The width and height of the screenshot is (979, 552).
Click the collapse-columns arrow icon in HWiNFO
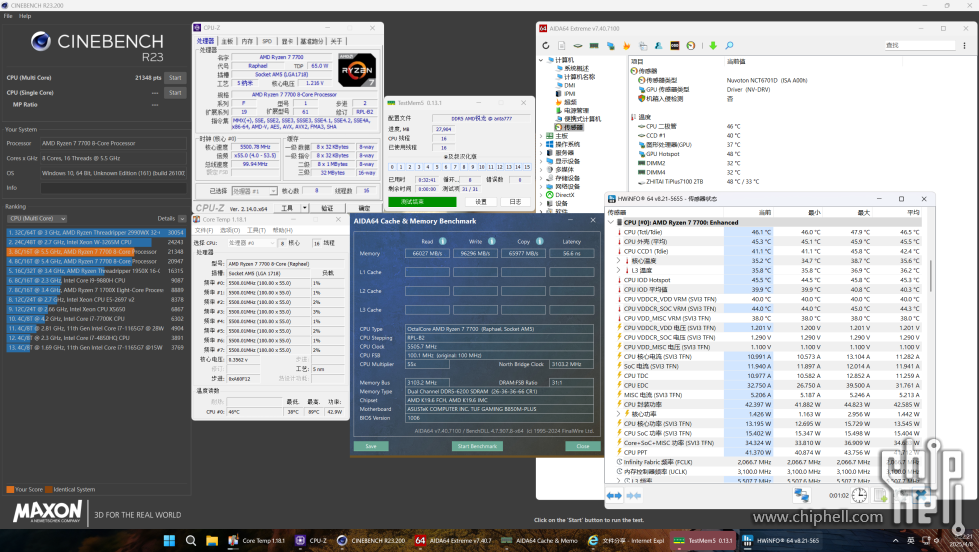(x=634, y=496)
